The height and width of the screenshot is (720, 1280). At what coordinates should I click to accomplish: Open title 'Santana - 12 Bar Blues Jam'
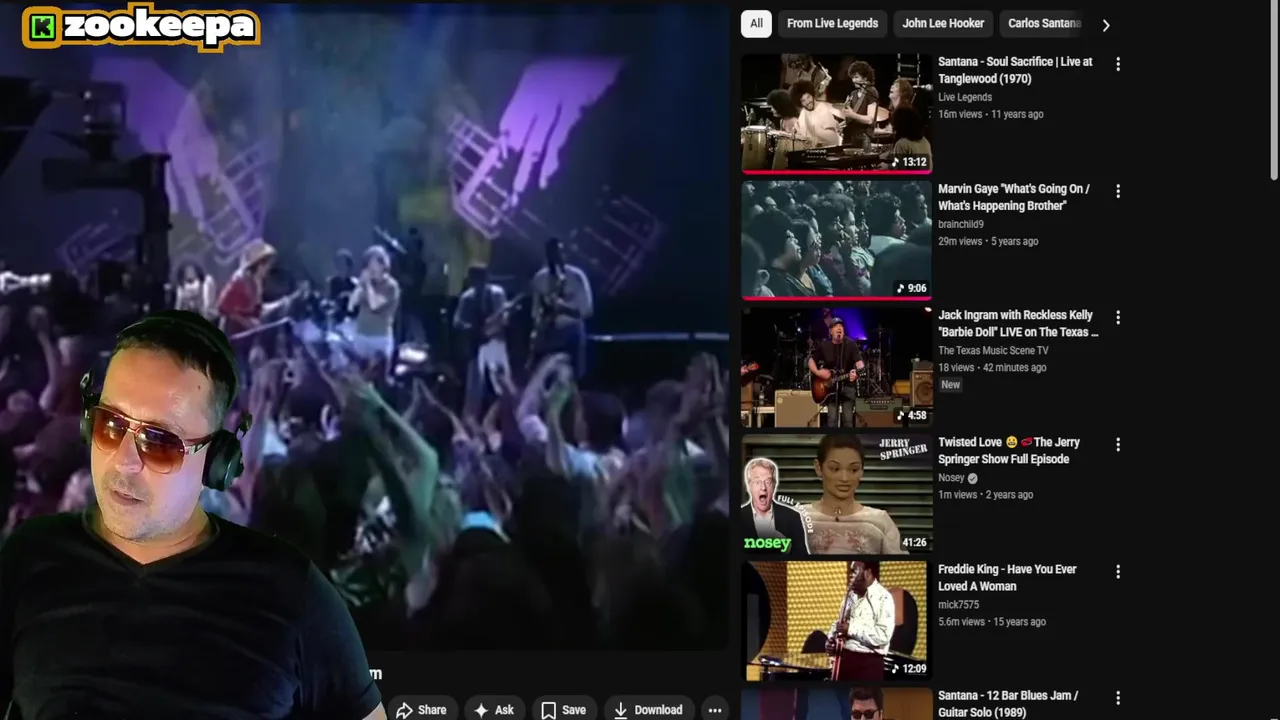pos(1008,704)
